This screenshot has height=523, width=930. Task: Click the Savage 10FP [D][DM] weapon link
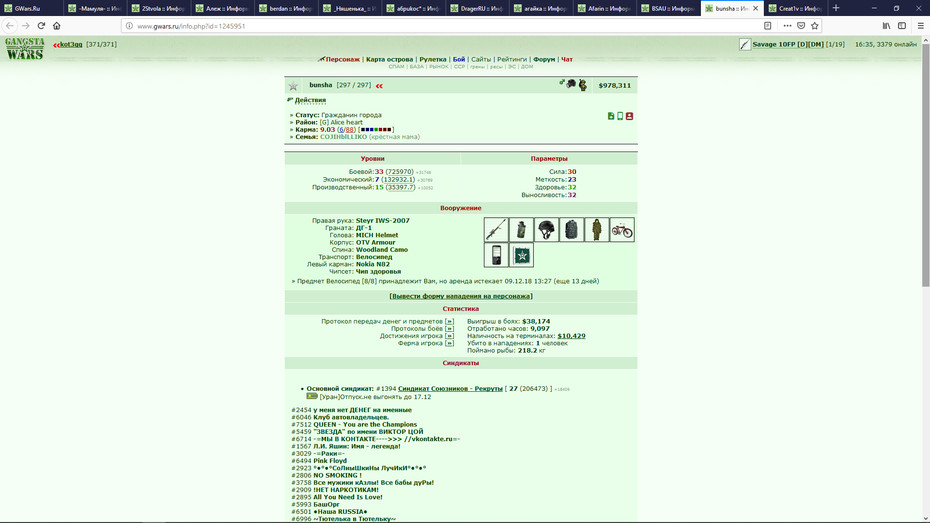coord(788,44)
